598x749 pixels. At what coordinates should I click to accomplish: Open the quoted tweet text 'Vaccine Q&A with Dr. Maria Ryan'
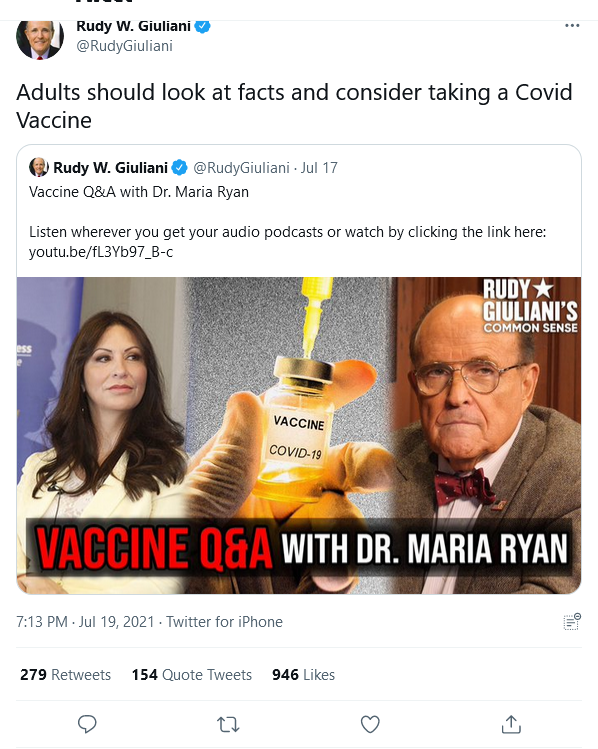(x=139, y=192)
